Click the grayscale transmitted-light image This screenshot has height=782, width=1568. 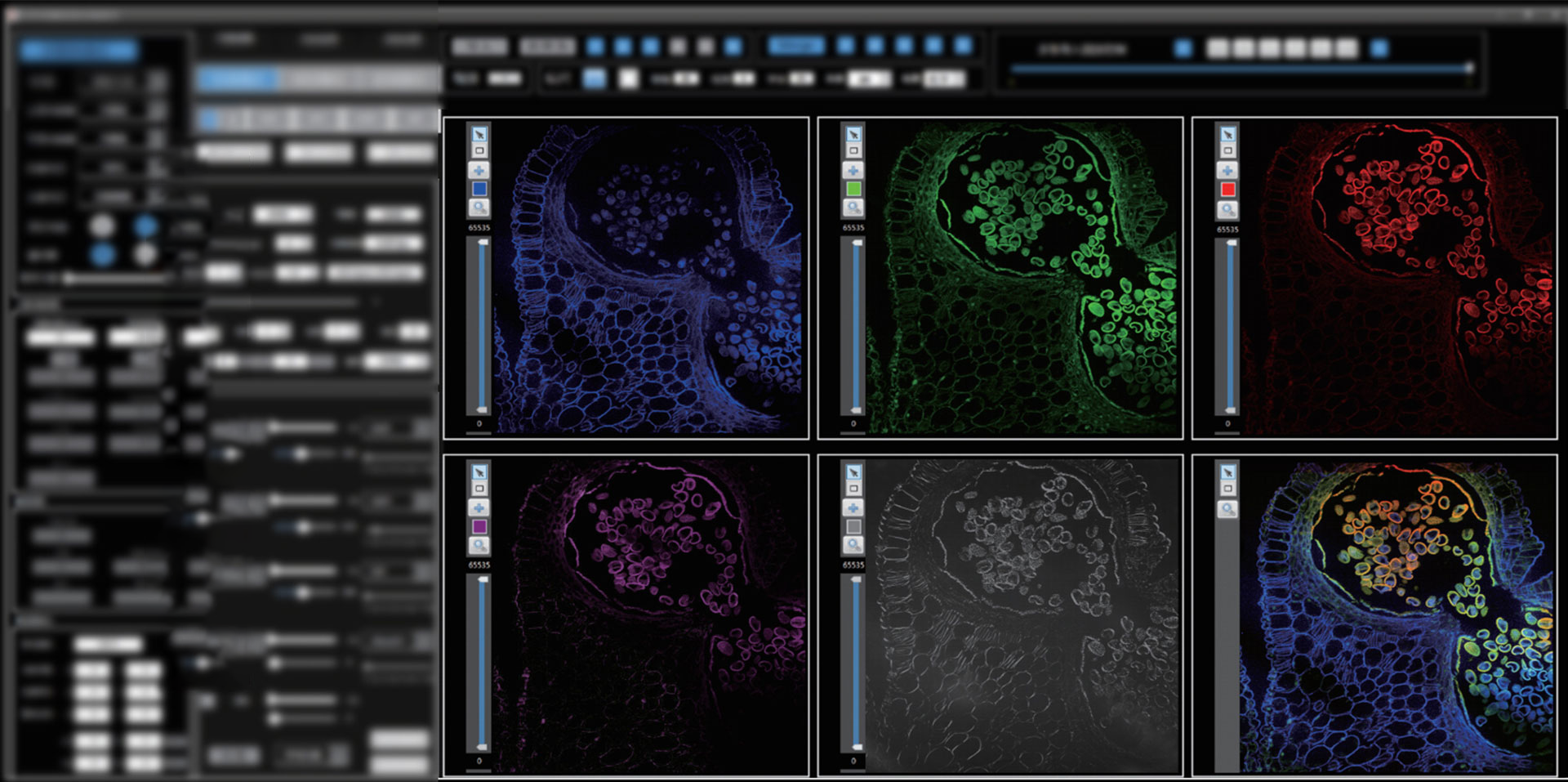click(x=1022, y=615)
